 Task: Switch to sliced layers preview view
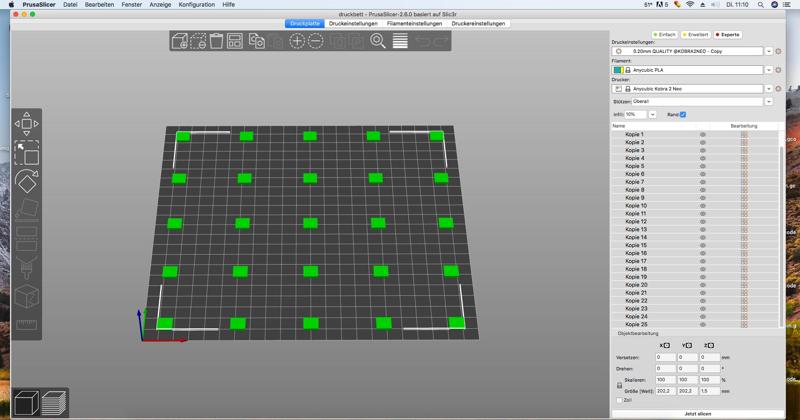coord(54,403)
